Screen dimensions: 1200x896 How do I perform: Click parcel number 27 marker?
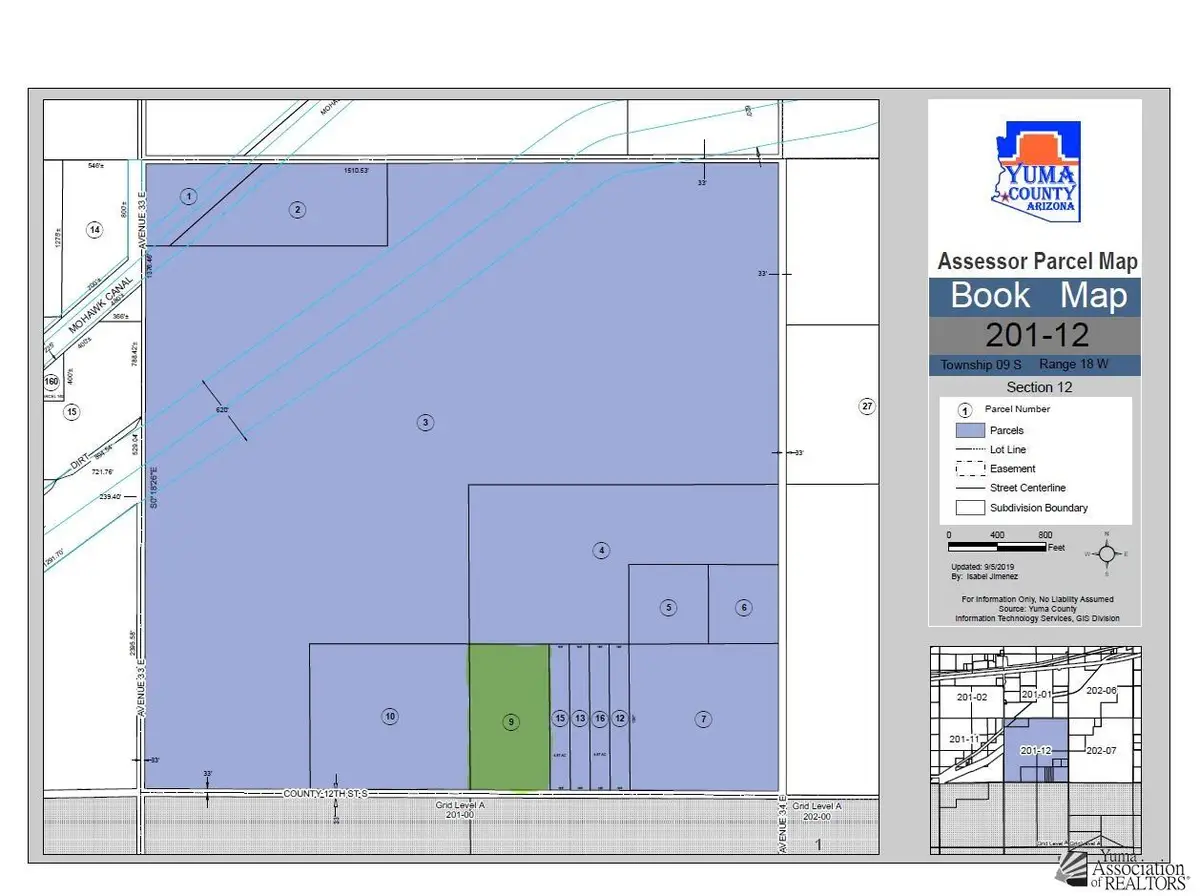(x=866, y=406)
